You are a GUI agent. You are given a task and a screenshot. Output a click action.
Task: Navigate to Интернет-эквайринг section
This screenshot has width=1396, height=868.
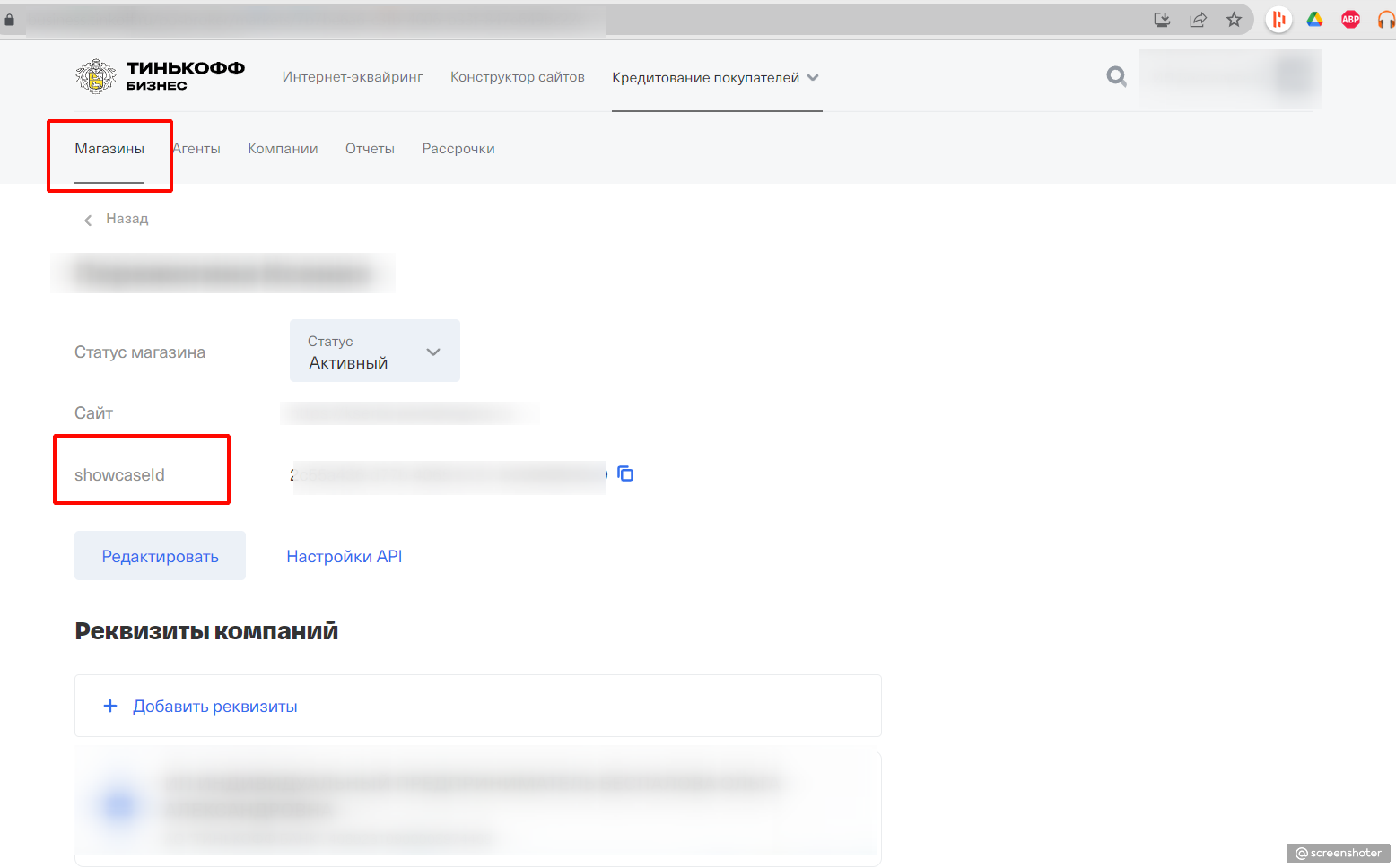352,77
